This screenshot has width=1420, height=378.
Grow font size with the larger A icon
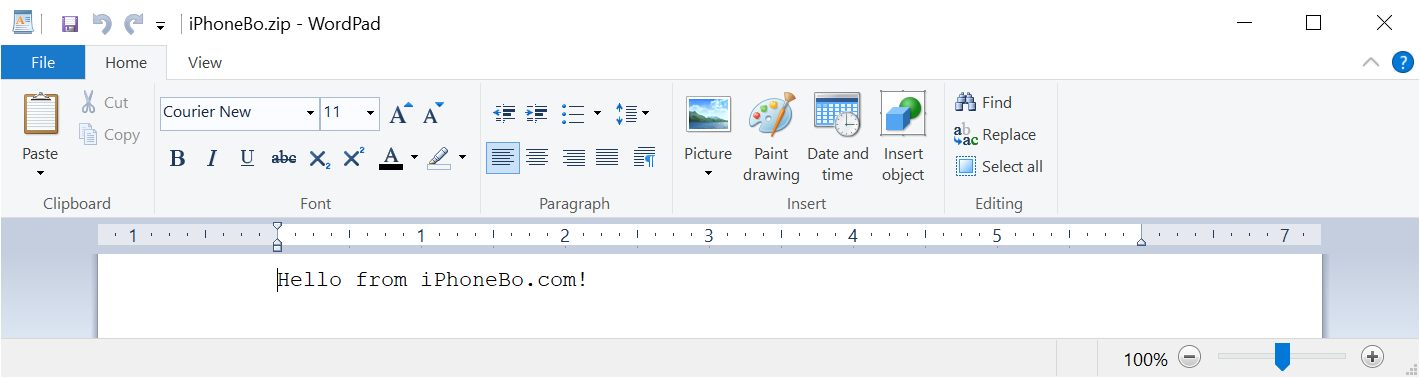coord(400,113)
